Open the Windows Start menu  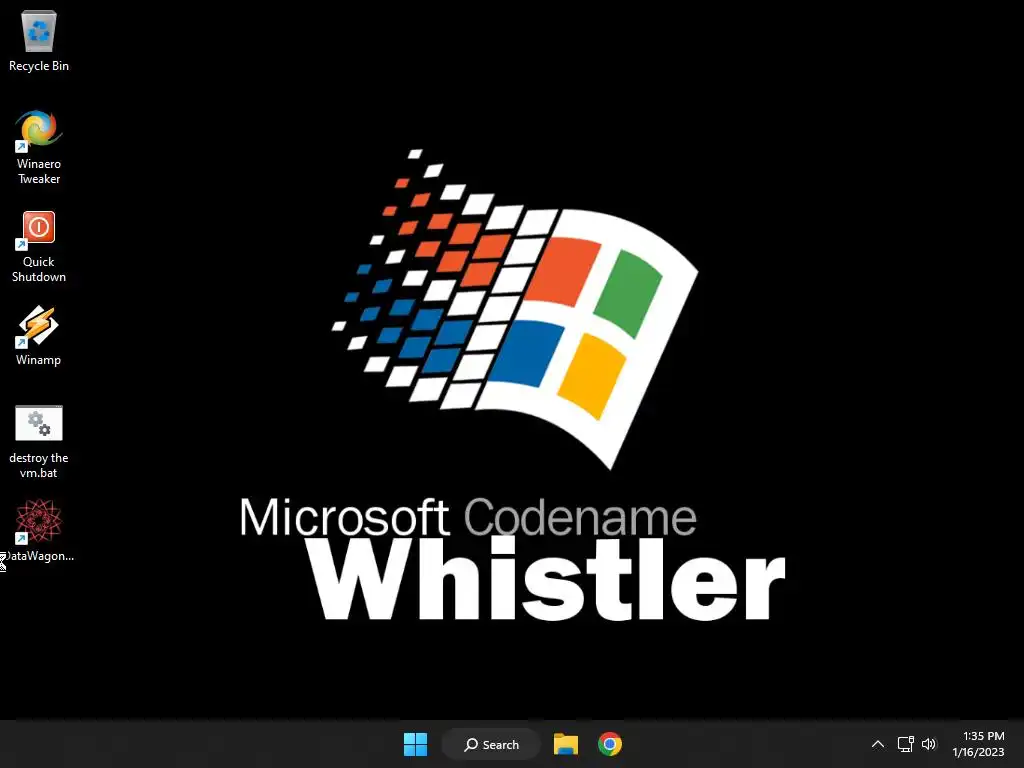(x=415, y=744)
